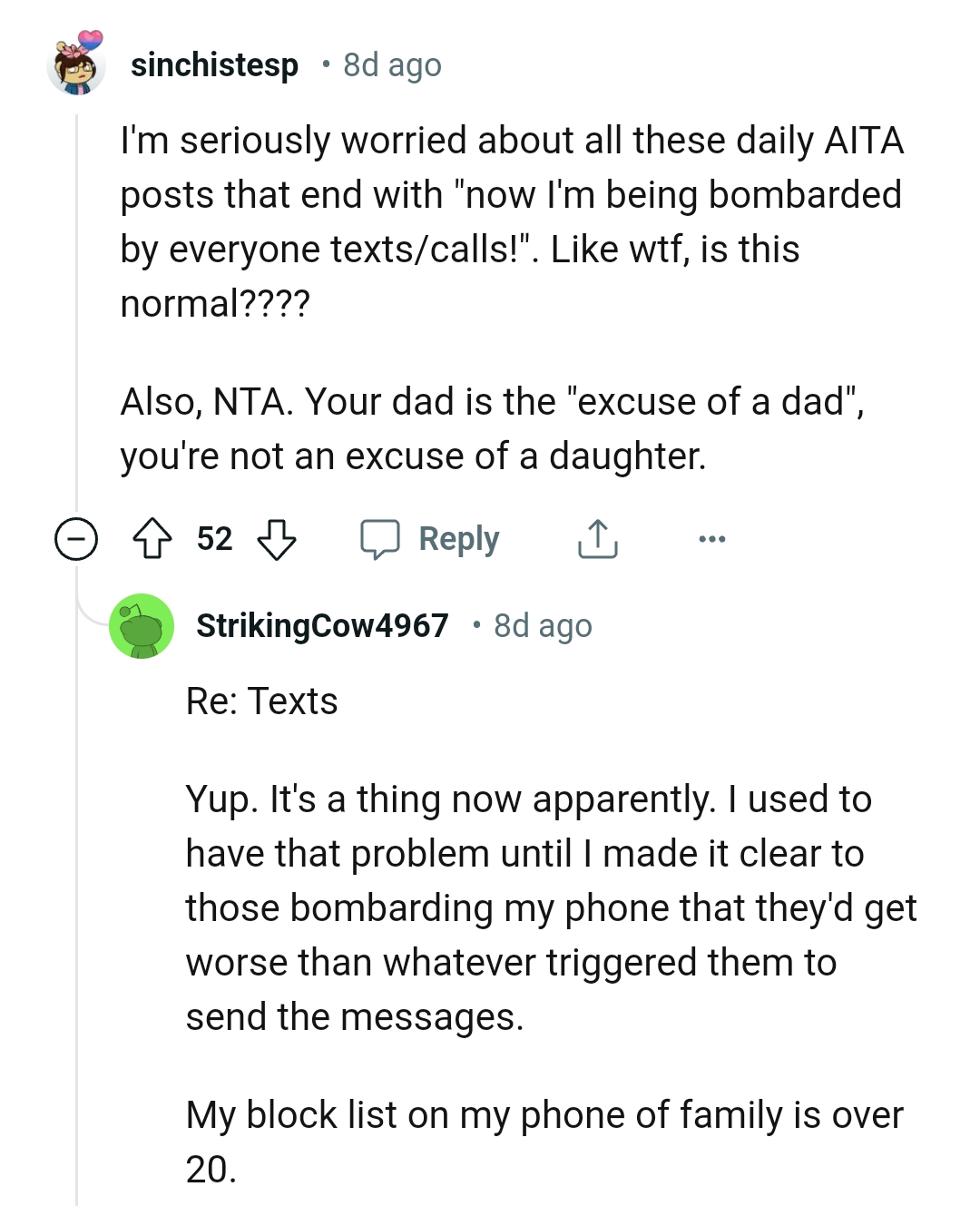
Task: Click the Reply speech bubble icon
Action: [381, 538]
